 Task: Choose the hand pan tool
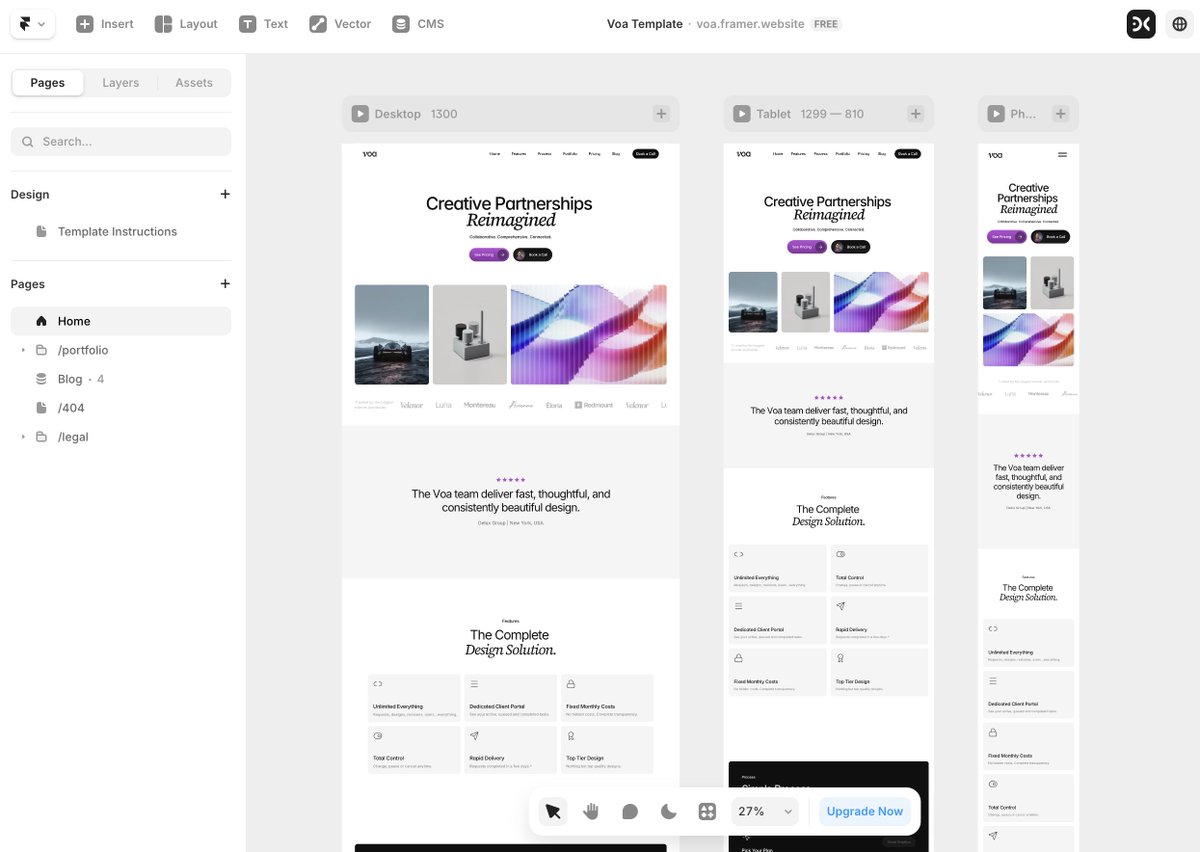coord(591,811)
